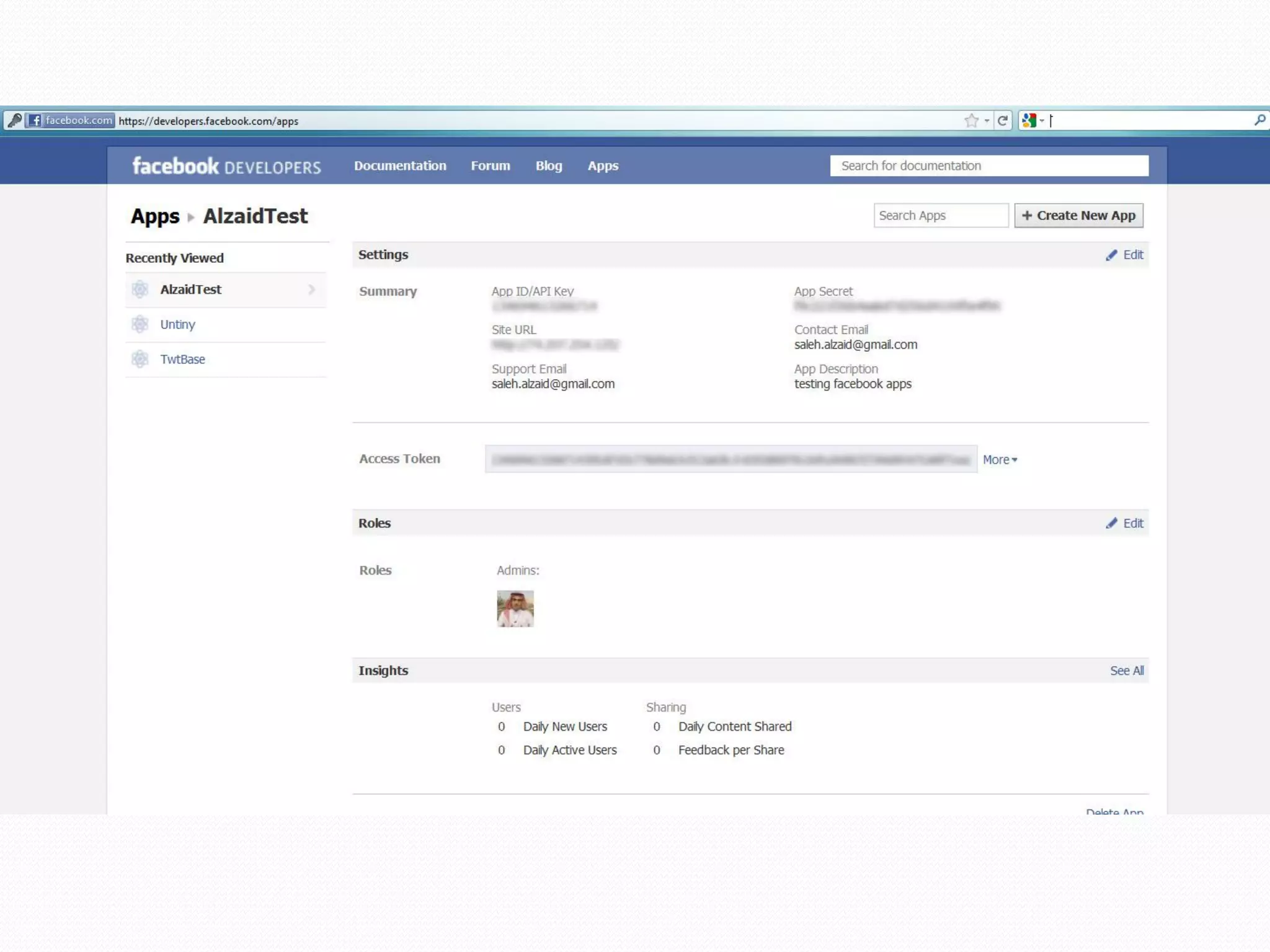
Task: Click the bookmark star icon
Action: coord(971,120)
